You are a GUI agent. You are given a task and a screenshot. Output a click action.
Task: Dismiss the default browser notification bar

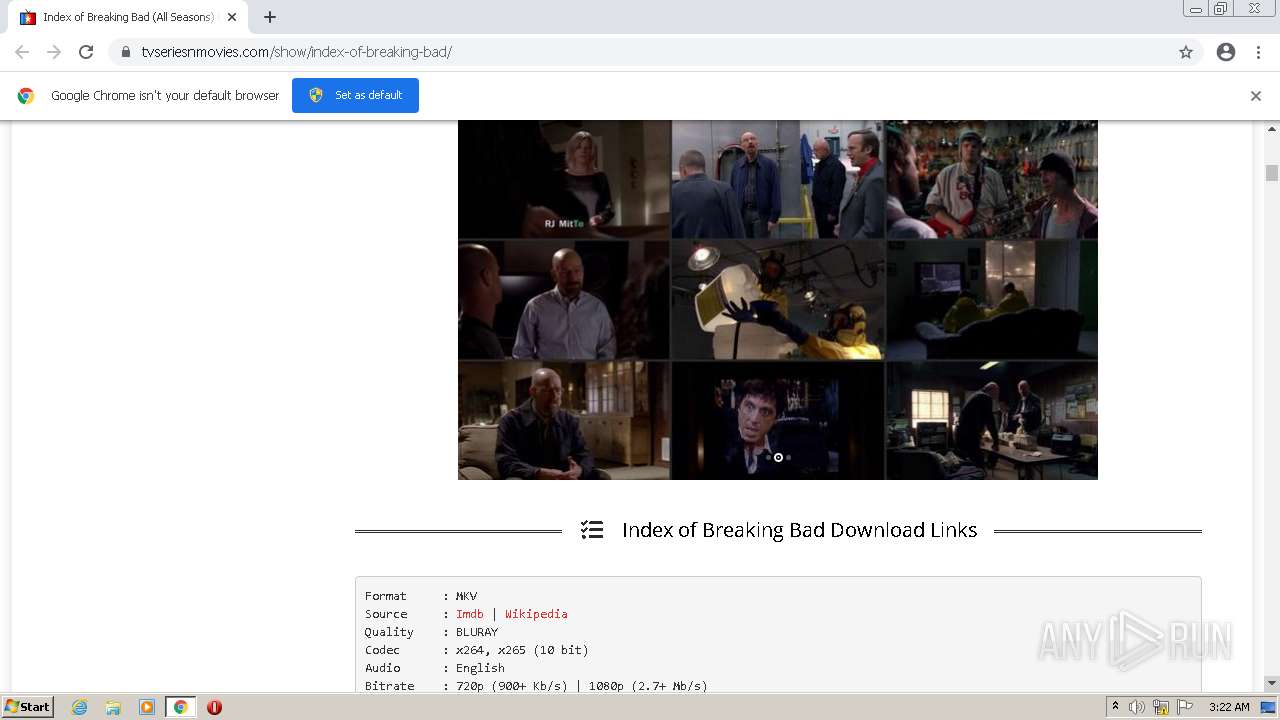1256,96
